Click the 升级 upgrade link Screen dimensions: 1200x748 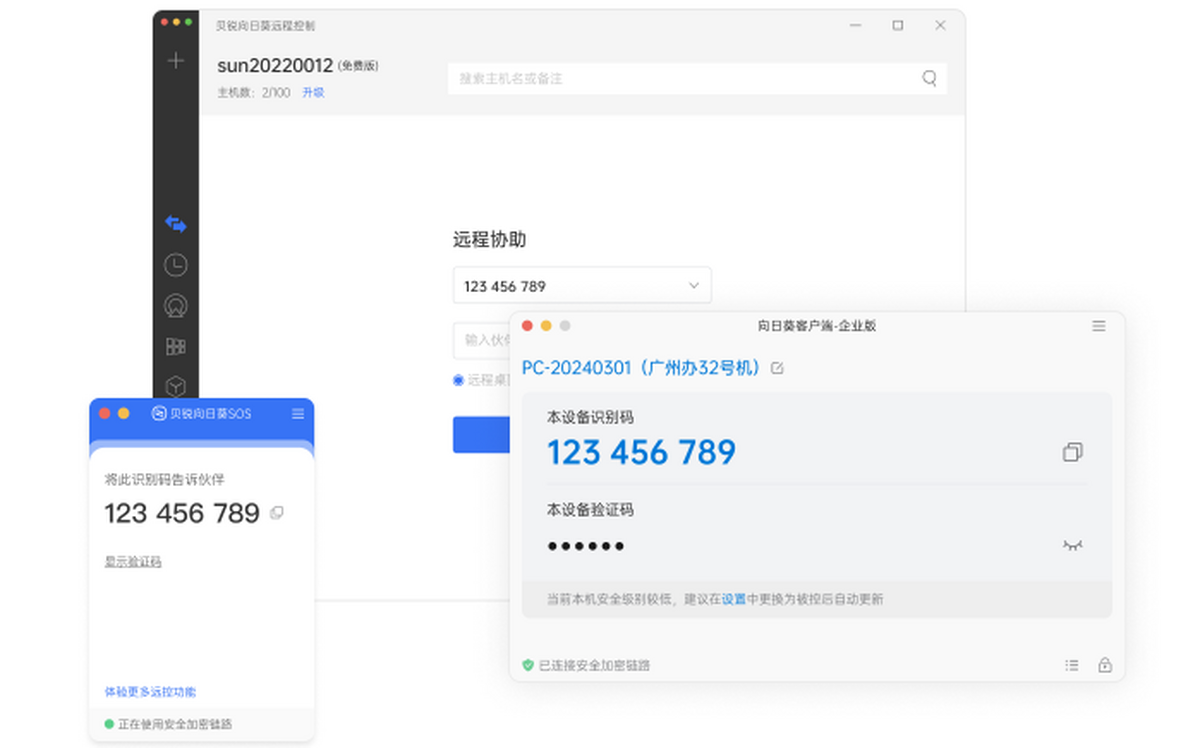point(313,93)
